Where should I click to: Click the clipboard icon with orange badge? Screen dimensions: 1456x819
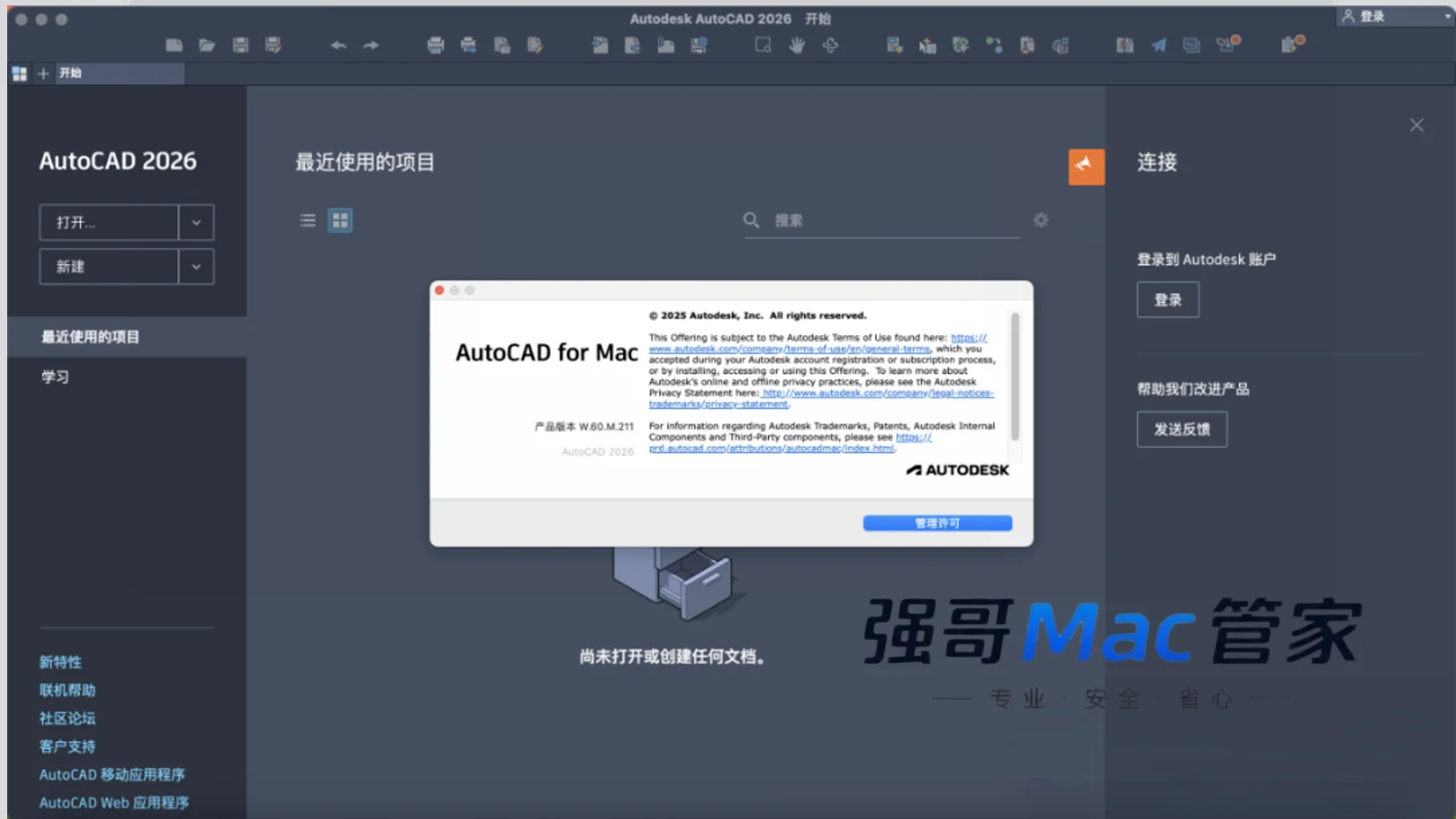coord(1291,45)
